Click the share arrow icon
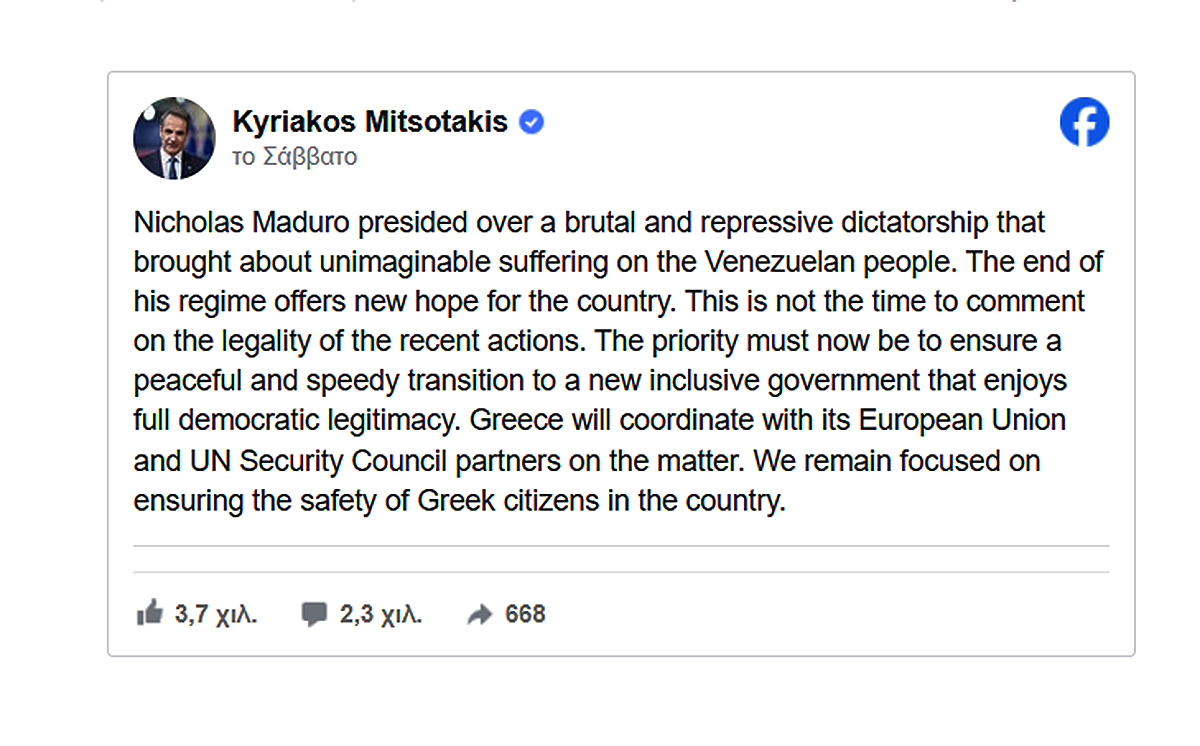The width and height of the screenshot is (1200, 746). pos(480,615)
